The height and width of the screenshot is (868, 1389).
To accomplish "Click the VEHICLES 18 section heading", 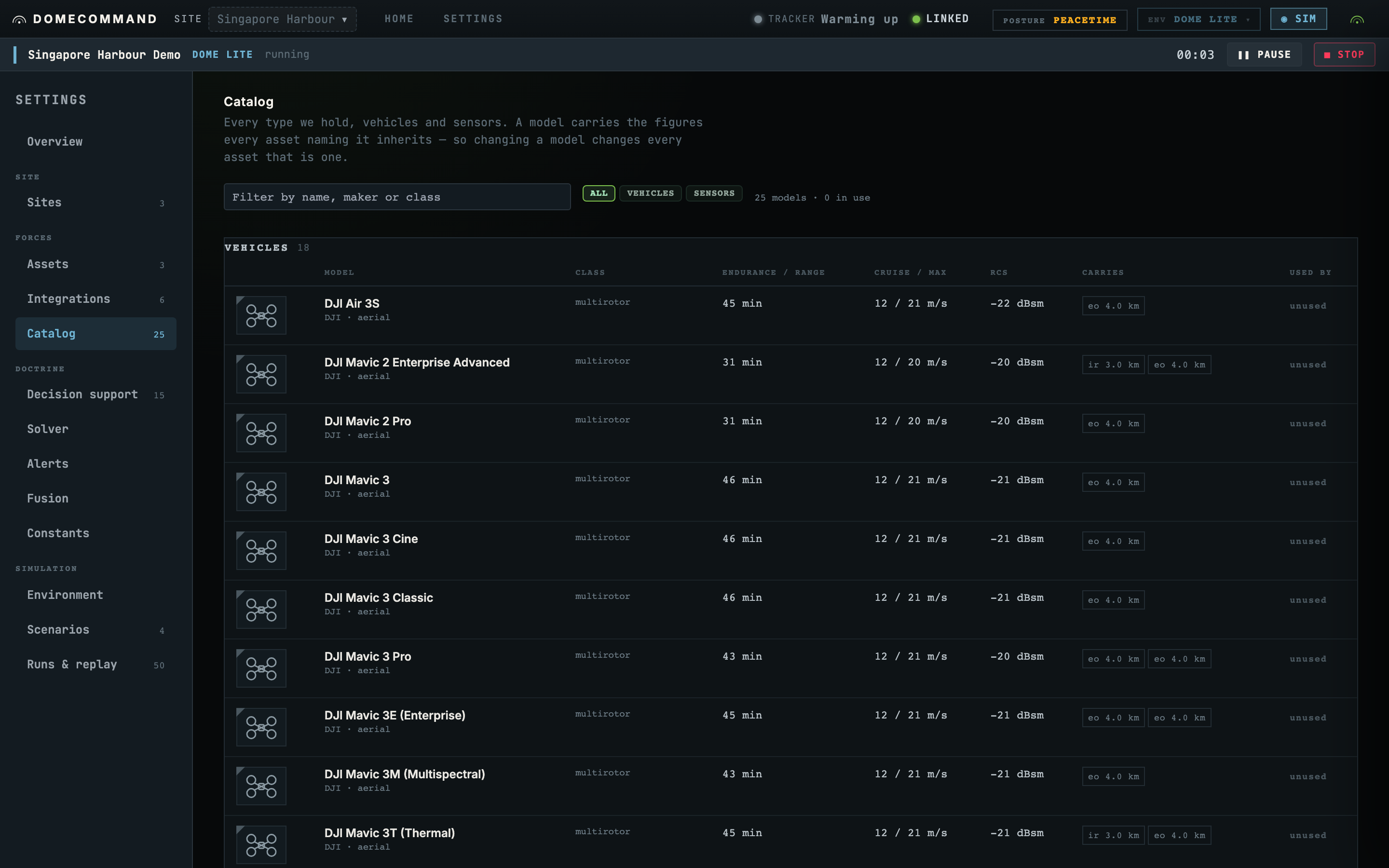I will click(x=267, y=248).
